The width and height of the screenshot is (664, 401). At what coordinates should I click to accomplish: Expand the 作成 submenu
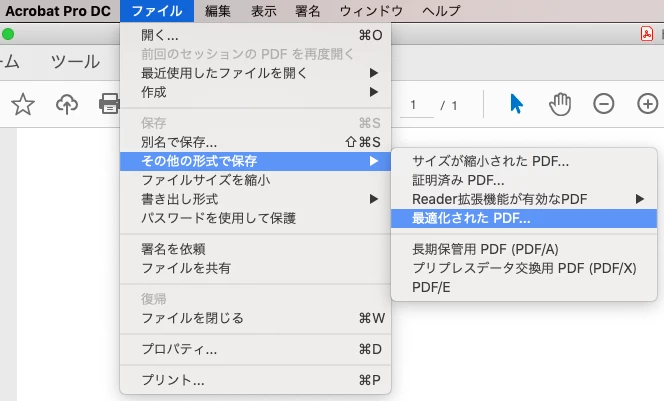255,92
